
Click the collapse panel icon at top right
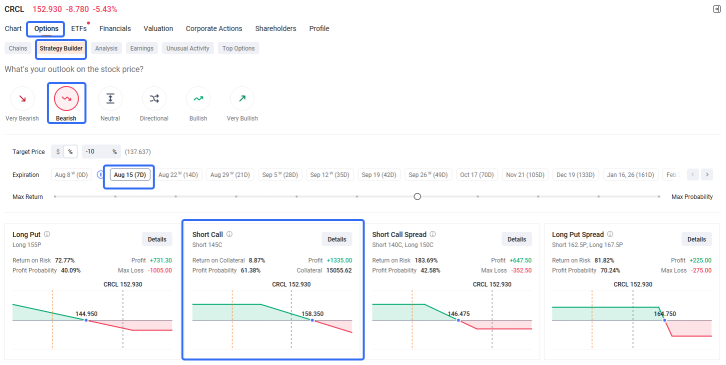(x=716, y=9)
